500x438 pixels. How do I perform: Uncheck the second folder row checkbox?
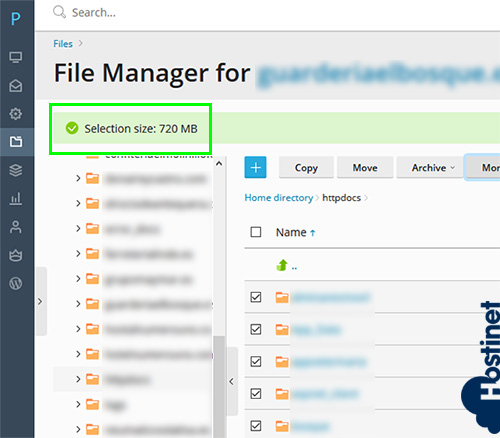click(x=256, y=329)
